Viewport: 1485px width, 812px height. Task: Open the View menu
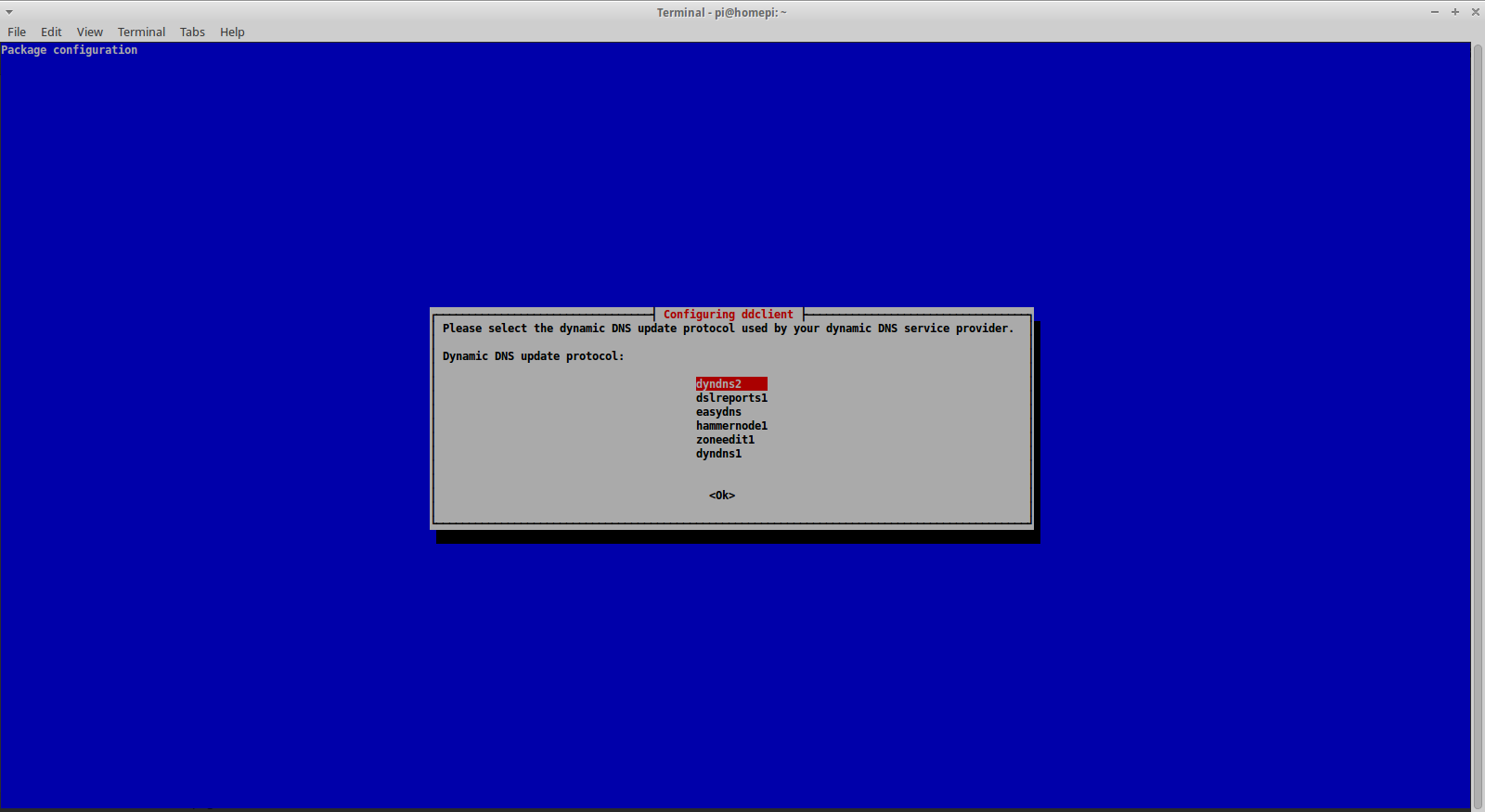90,32
